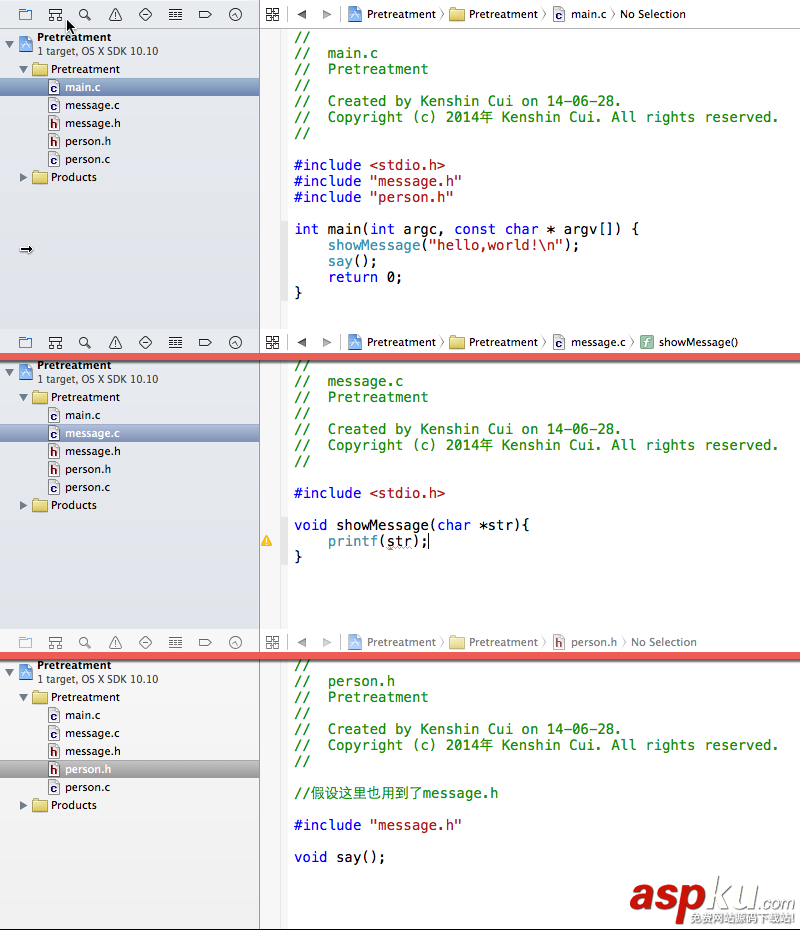Viewport: 800px width, 930px height.
Task: Open Issue navigator in middle panel
Action: tap(116, 342)
